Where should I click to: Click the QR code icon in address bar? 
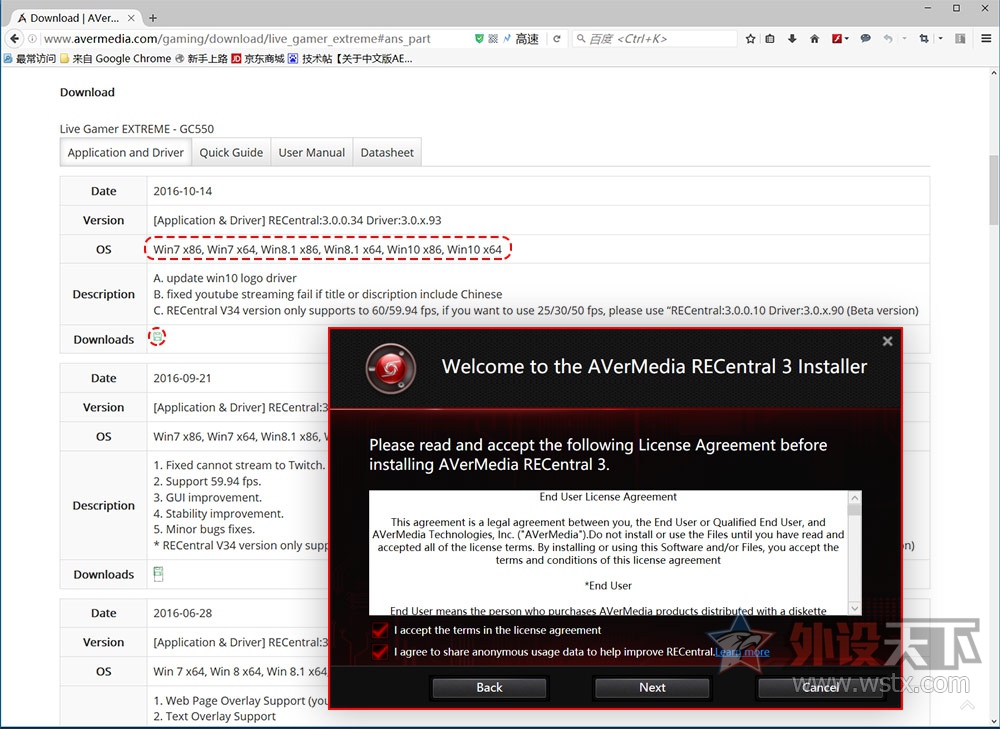click(x=493, y=38)
